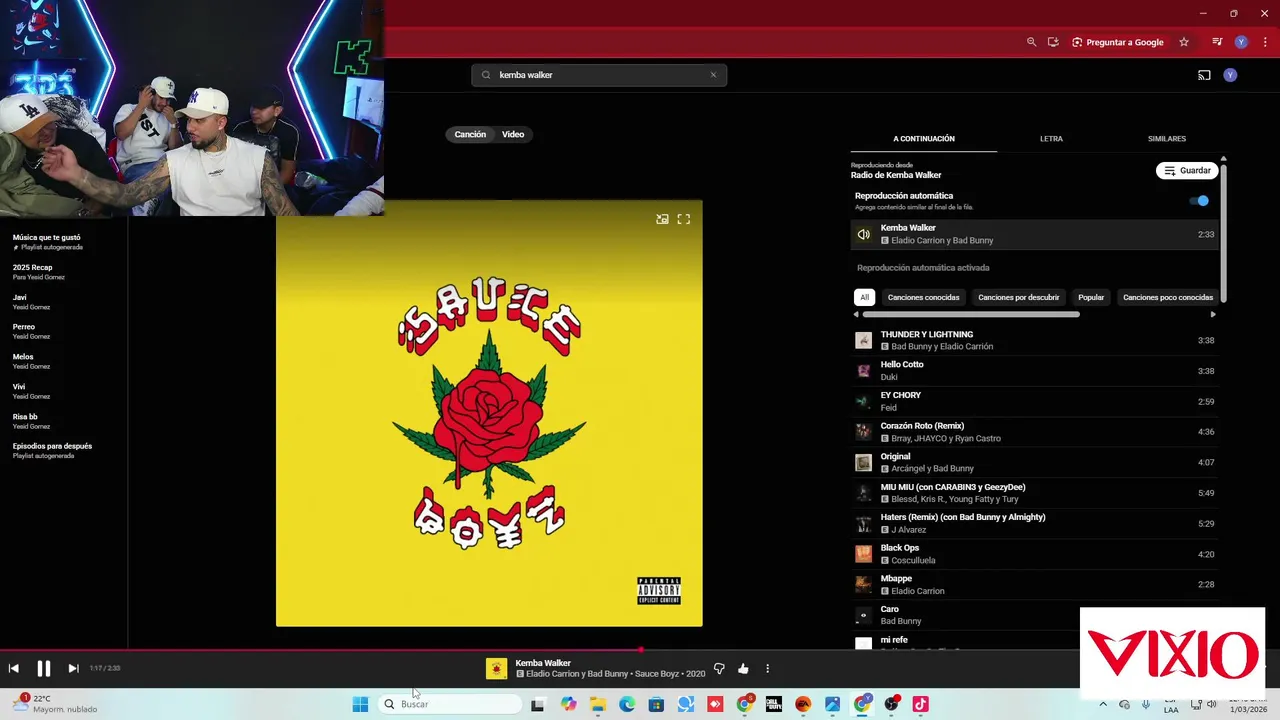Click right arrow of filter chip scroller

pos(1213,314)
